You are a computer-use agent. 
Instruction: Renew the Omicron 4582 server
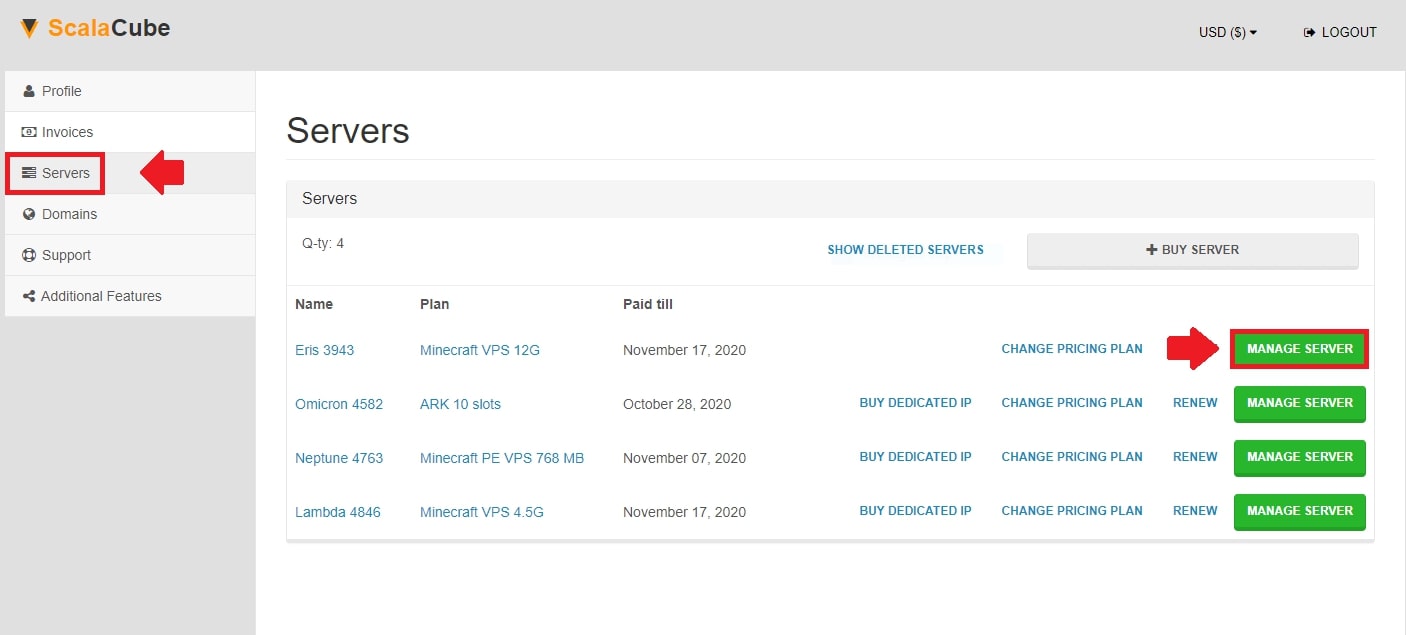1194,403
